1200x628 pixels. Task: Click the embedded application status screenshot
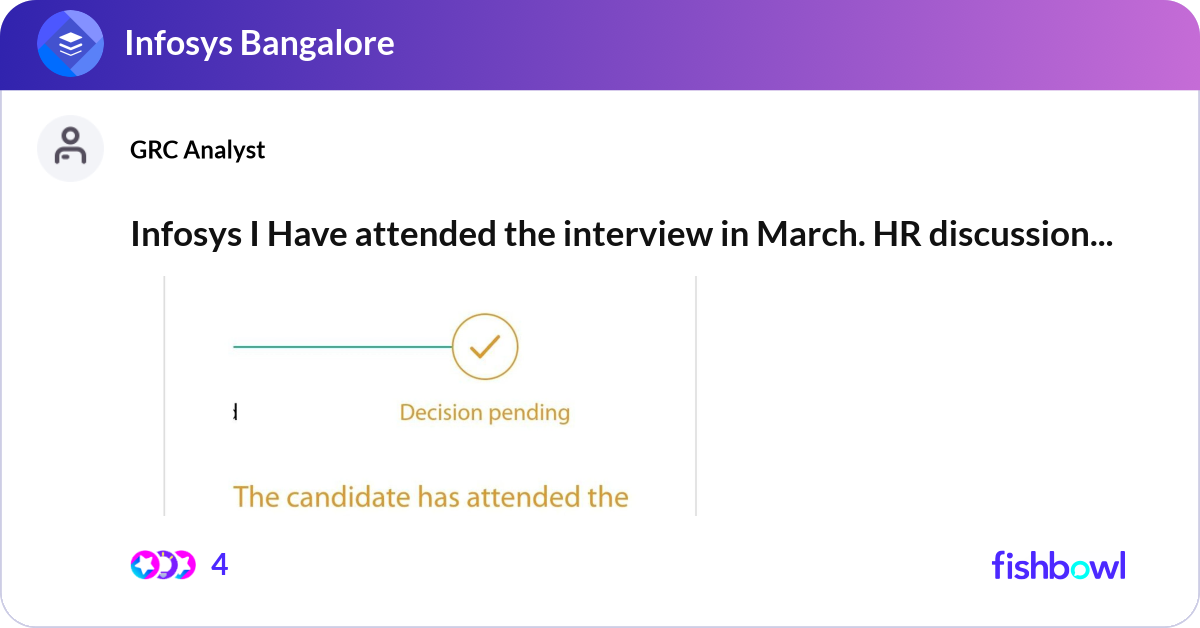(x=430, y=395)
